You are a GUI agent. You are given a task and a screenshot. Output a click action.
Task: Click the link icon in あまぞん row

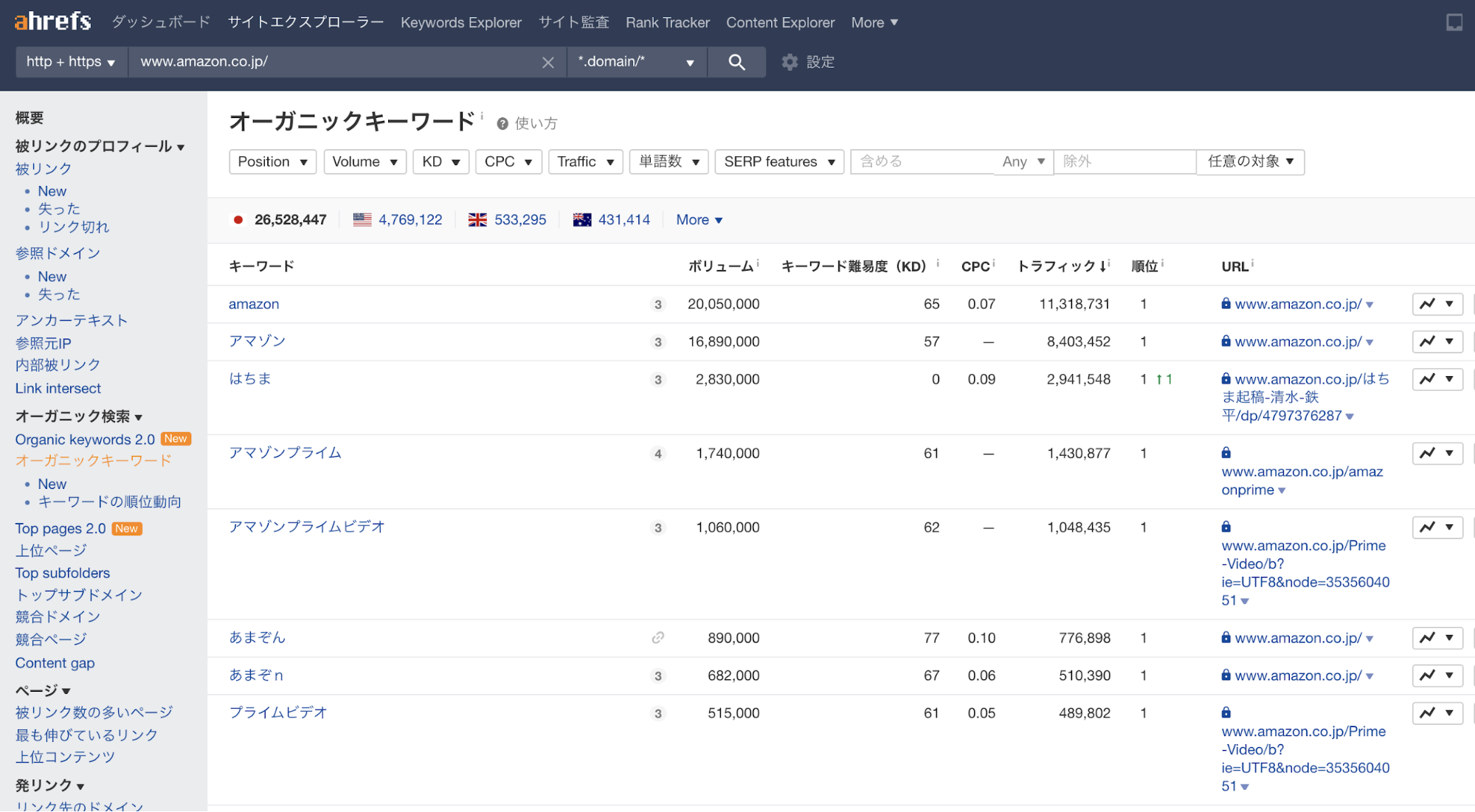pos(657,638)
